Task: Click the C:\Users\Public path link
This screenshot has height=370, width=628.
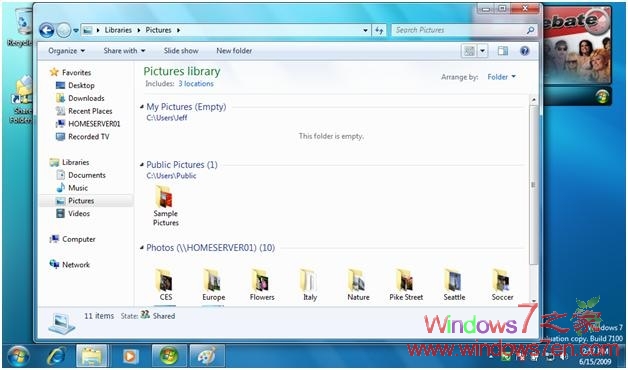Action: tap(171, 175)
